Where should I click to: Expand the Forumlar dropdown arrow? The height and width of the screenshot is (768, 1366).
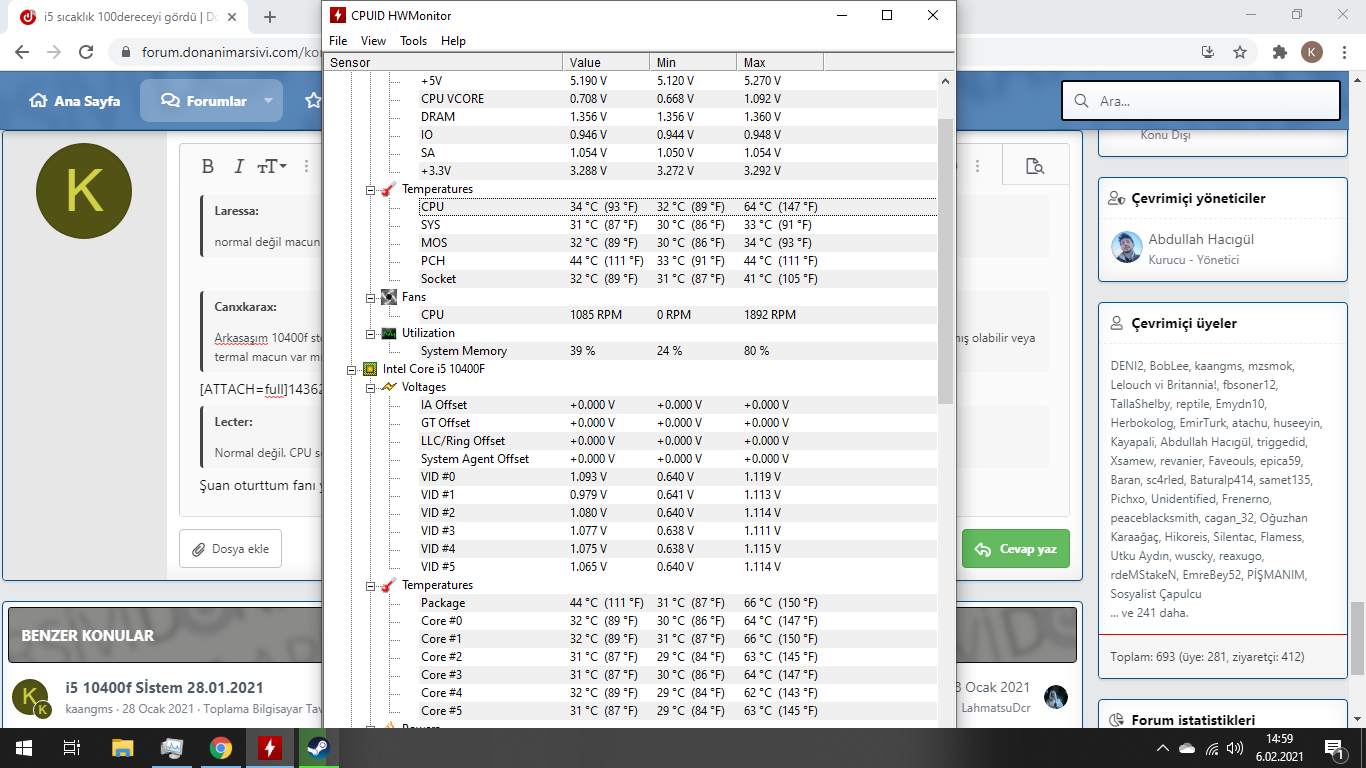click(268, 101)
